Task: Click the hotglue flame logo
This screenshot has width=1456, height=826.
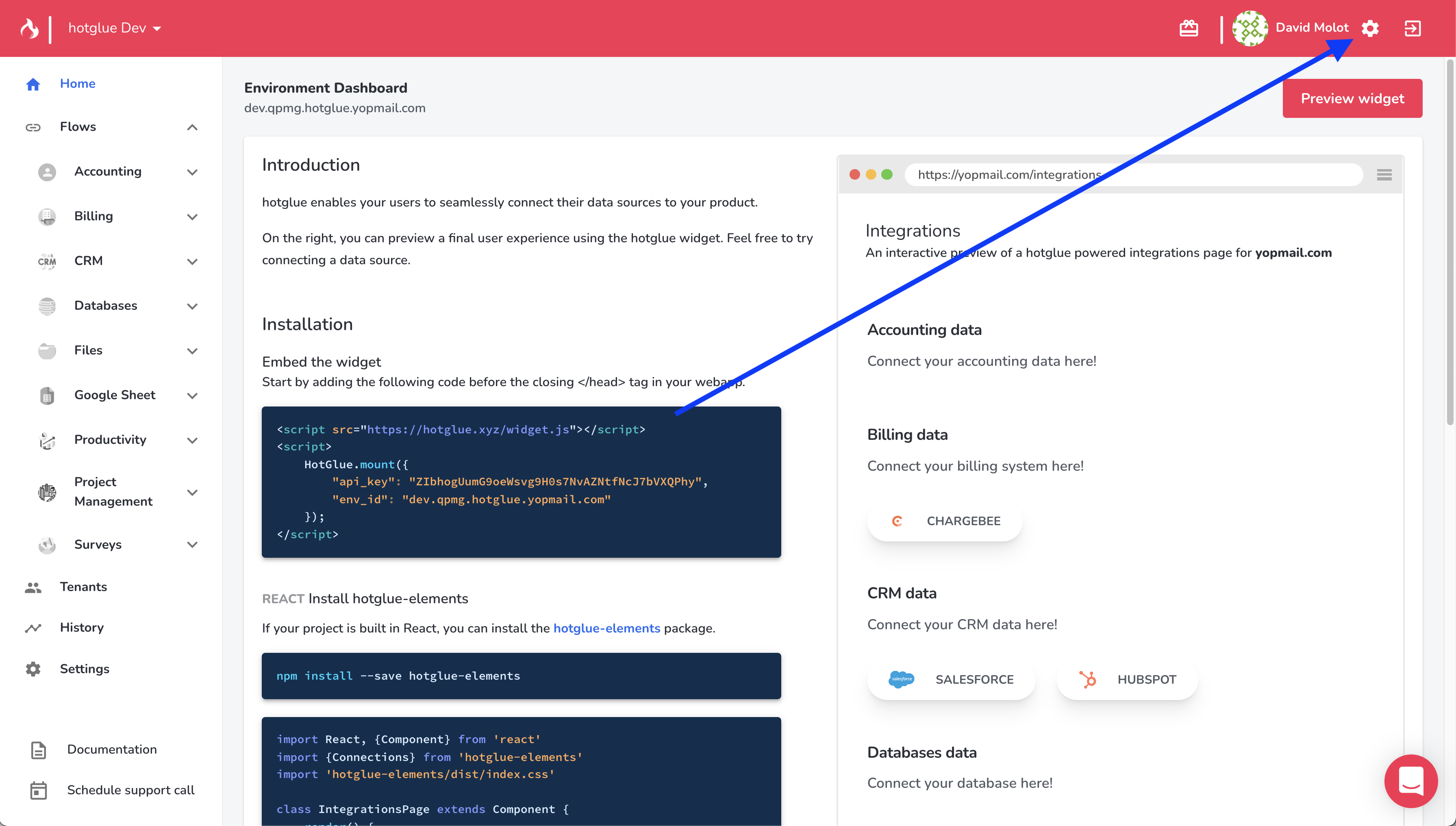Action: tap(30, 28)
